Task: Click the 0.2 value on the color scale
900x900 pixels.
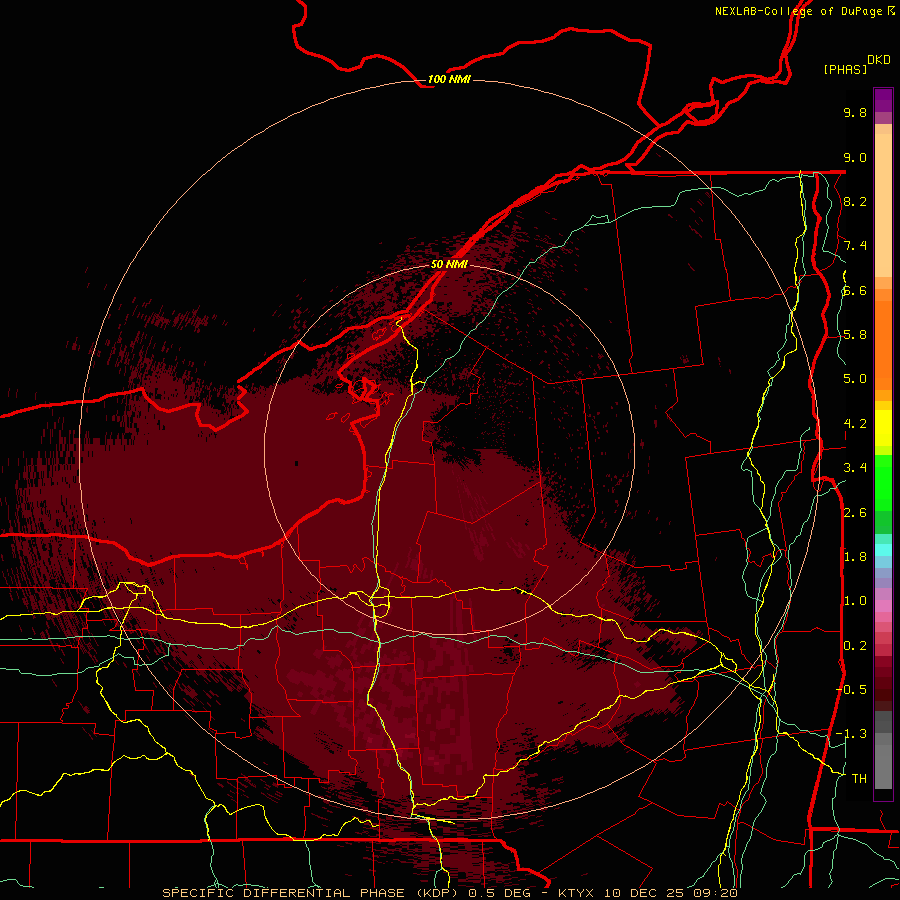Action: pyautogui.click(x=855, y=646)
